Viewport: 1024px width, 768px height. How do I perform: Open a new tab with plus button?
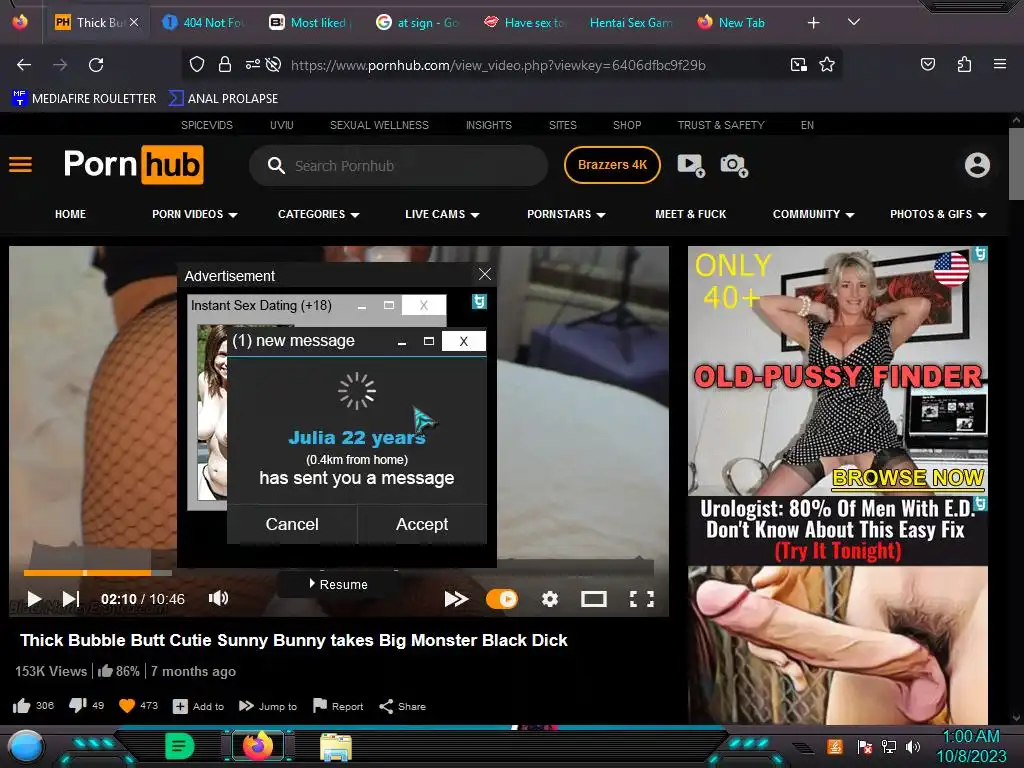[x=813, y=23]
